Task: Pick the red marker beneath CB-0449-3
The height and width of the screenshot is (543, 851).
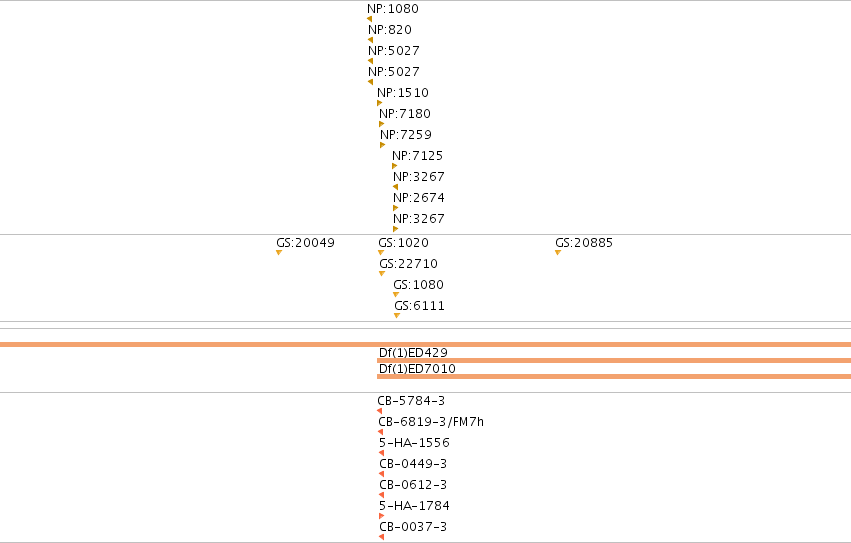Action: (x=382, y=474)
